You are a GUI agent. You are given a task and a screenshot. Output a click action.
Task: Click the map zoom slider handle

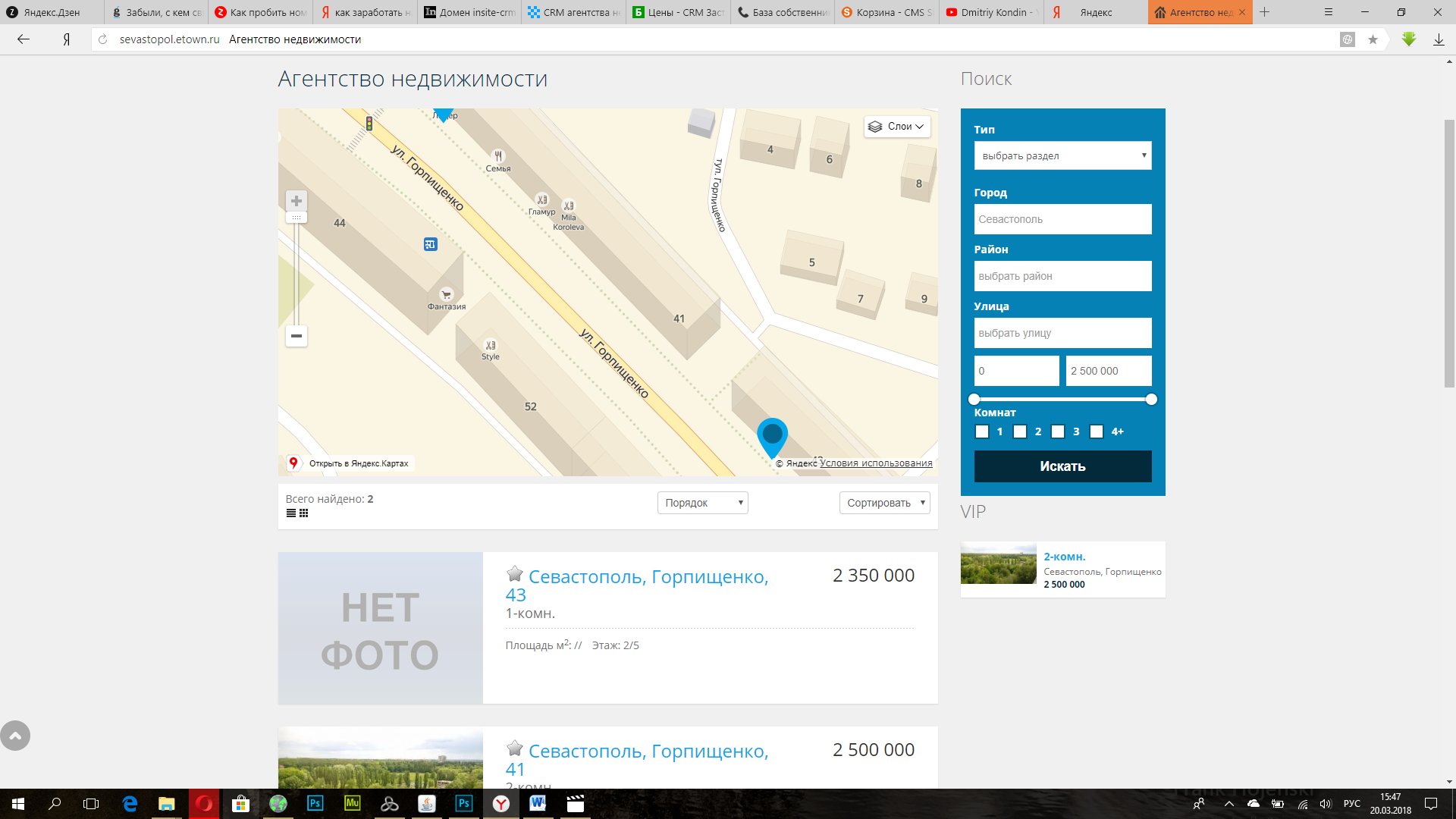[297, 218]
